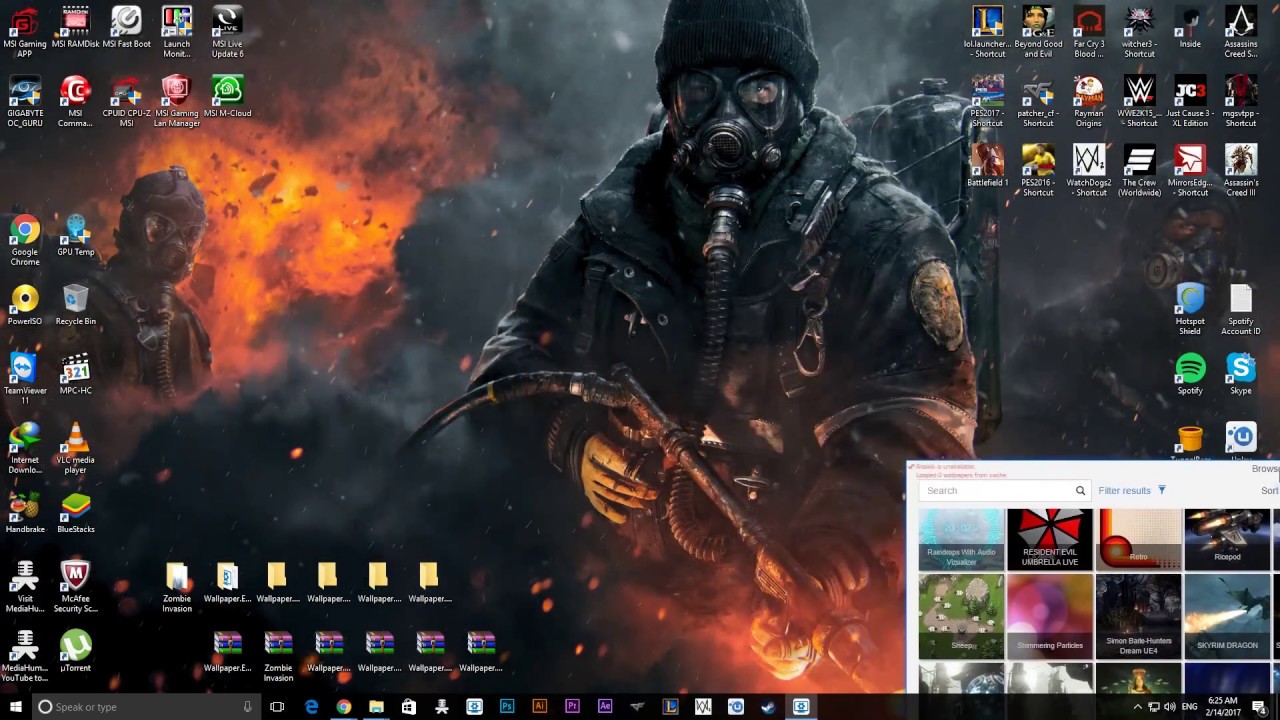Select Simon Barle-Hunters Dream UE4 wallpaper
Screen dimensions: 1280x720
[1138, 616]
